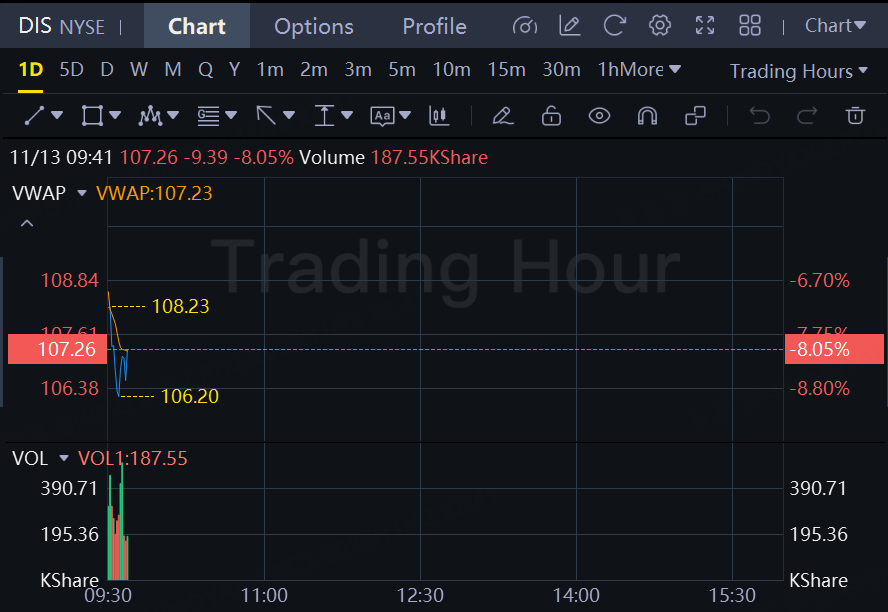Image resolution: width=888 pixels, height=612 pixels.
Task: Click the DIS NYSE ticker label
Action: (x=61, y=26)
